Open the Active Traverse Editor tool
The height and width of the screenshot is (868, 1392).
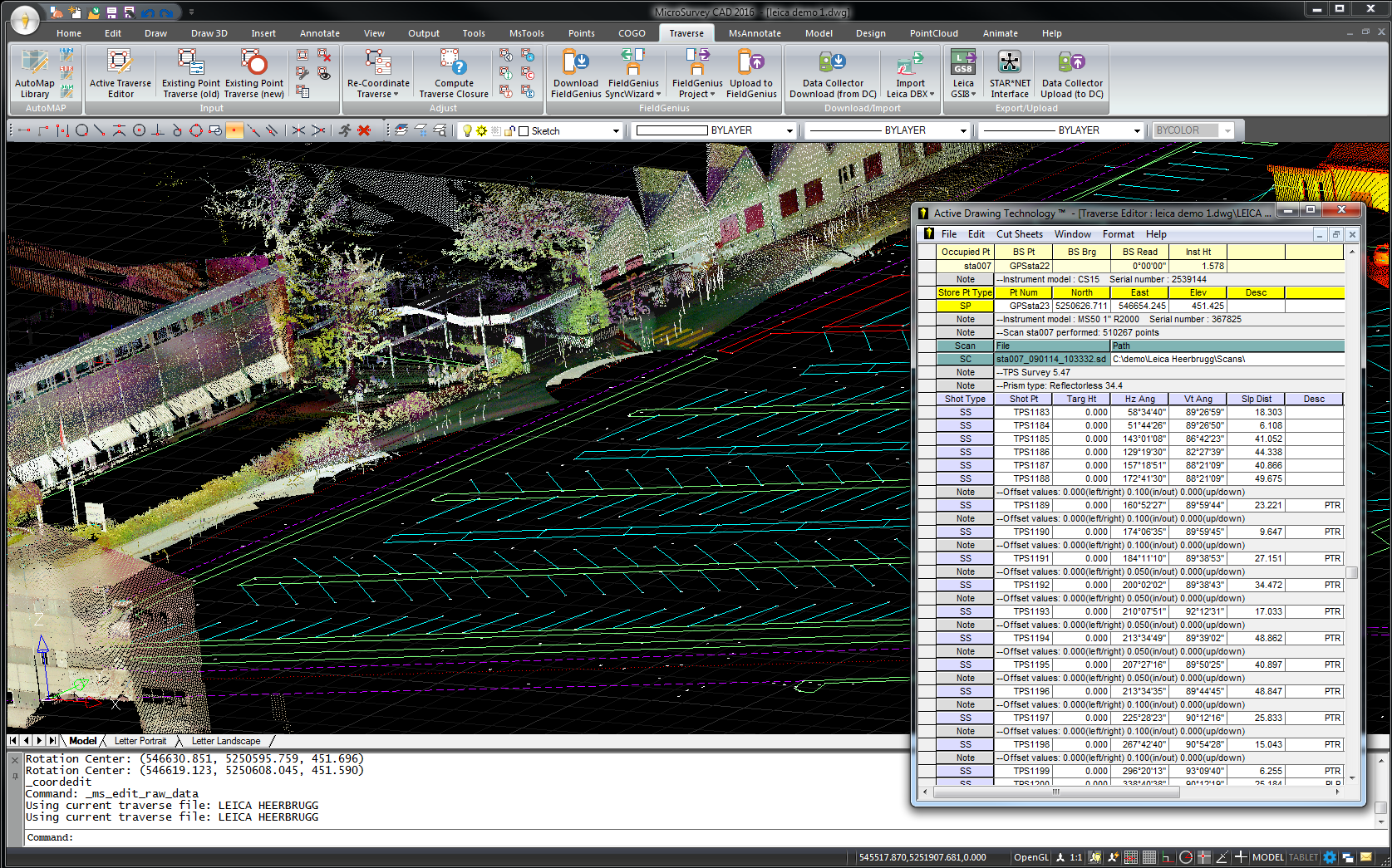(120, 73)
